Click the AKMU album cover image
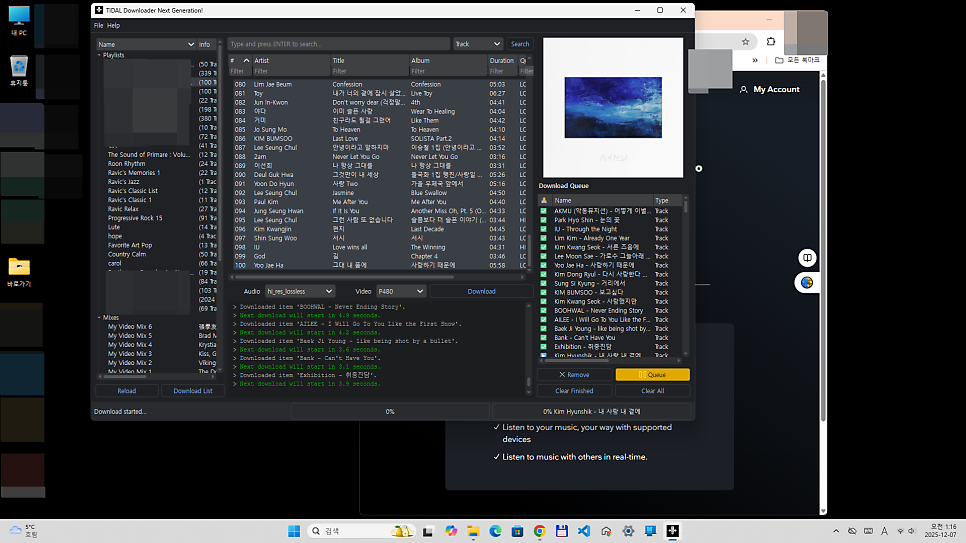Viewport: 966px width, 543px height. pyautogui.click(x=613, y=108)
